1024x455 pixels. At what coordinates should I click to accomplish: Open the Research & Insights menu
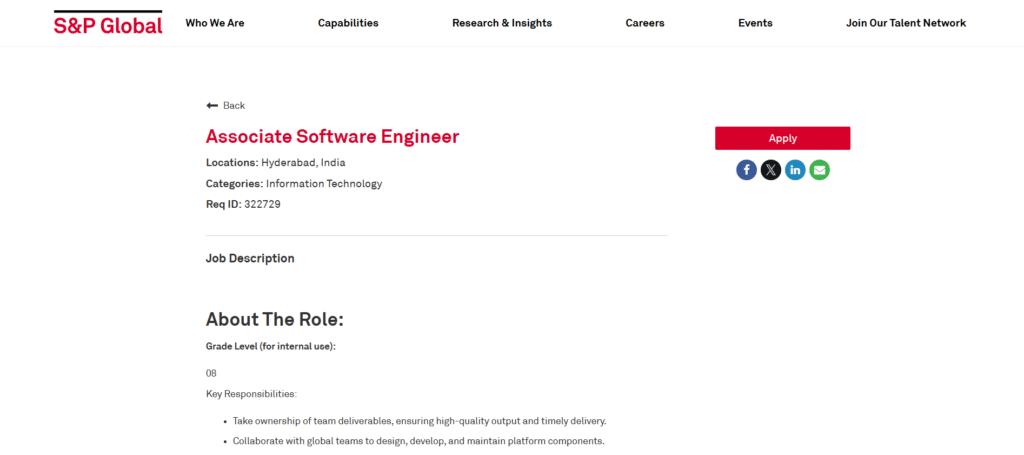501,23
